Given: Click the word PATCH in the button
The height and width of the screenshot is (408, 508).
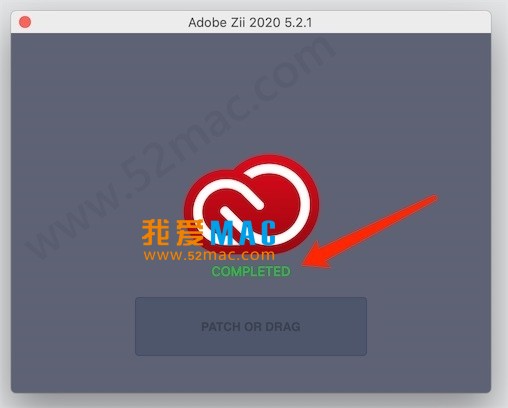Looking at the screenshot, I should tap(221, 327).
